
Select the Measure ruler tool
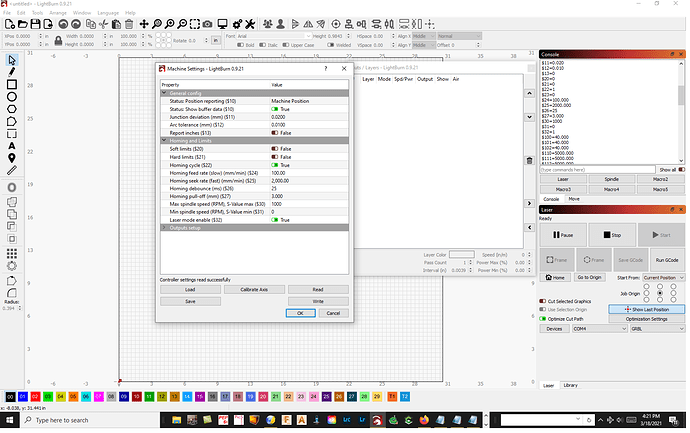[x=12, y=170]
